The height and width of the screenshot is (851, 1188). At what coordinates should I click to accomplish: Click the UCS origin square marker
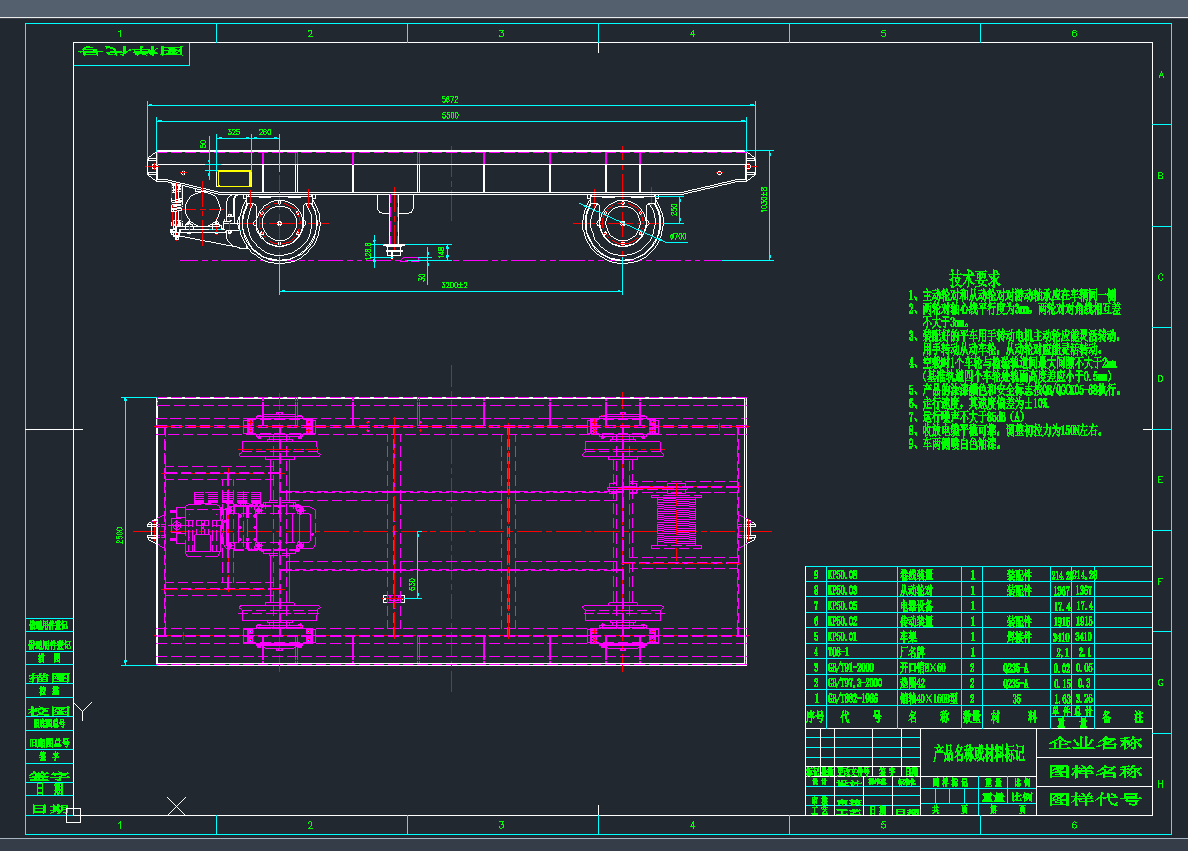(x=73, y=815)
